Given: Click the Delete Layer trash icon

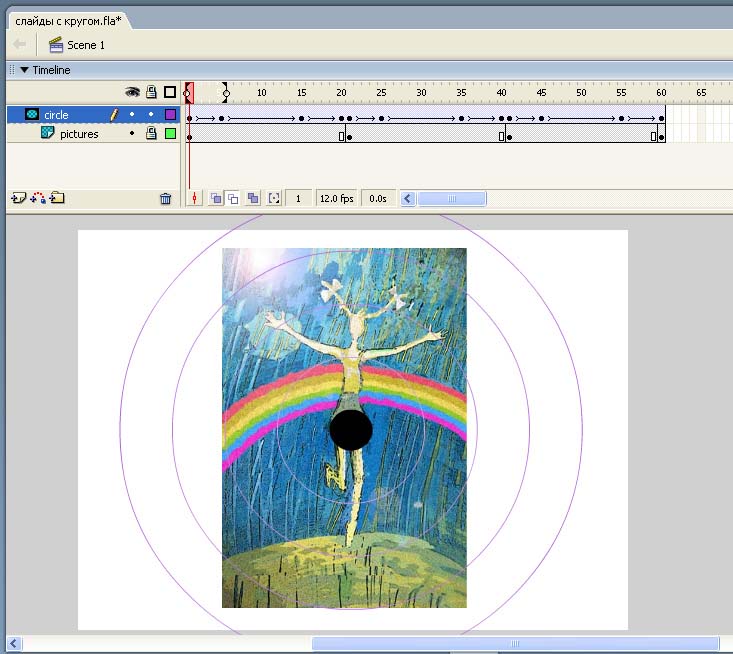Looking at the screenshot, I should (165, 199).
